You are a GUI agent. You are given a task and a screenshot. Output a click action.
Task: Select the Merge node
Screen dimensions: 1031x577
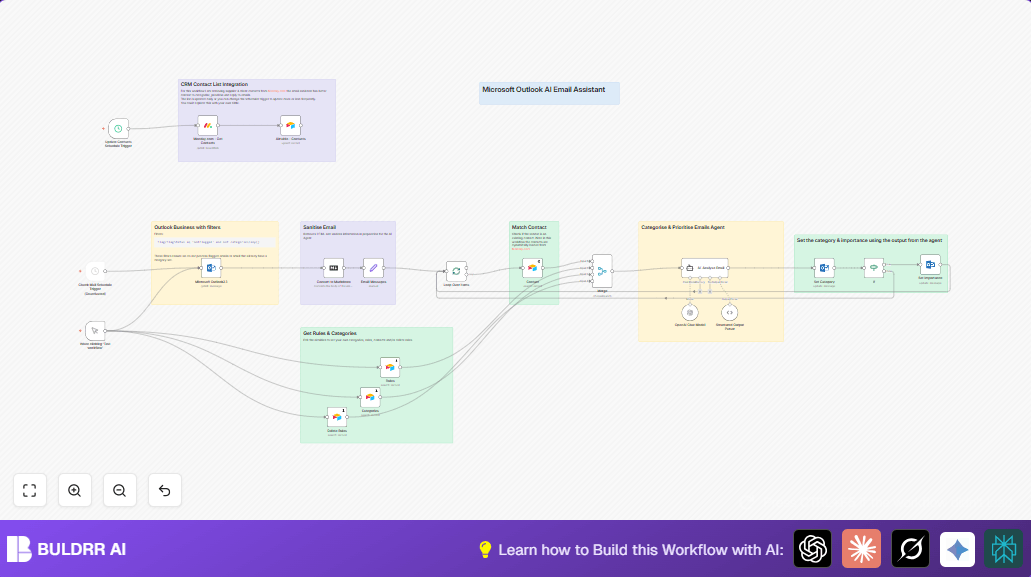602,271
